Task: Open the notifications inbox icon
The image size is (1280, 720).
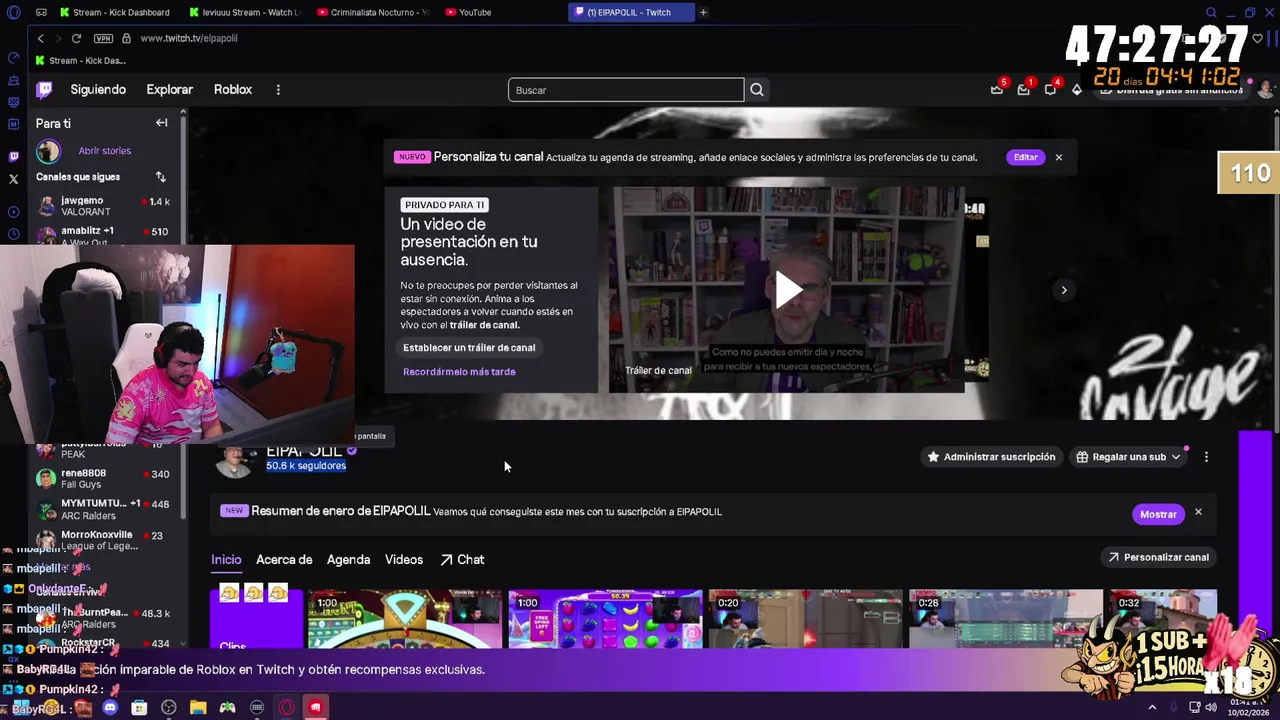Action: point(1023,89)
